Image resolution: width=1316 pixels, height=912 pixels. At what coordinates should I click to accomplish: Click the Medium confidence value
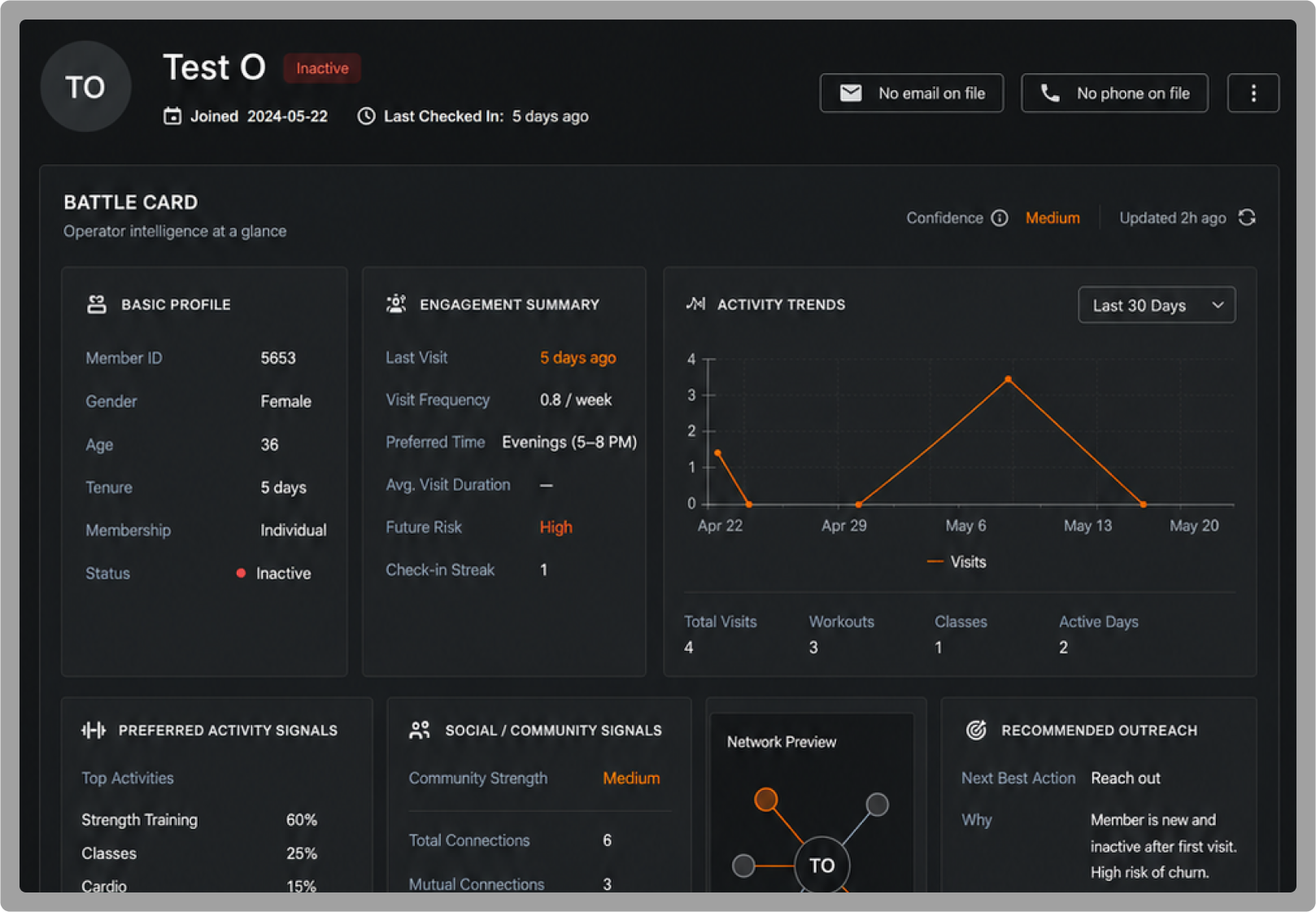tap(1052, 218)
